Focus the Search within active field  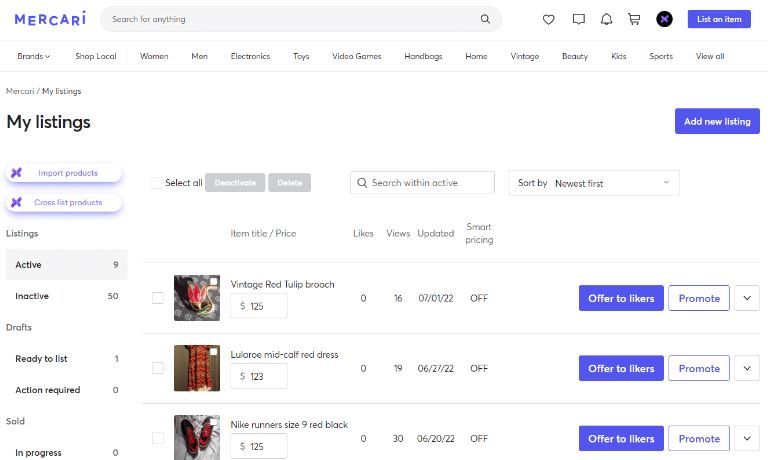[422, 183]
